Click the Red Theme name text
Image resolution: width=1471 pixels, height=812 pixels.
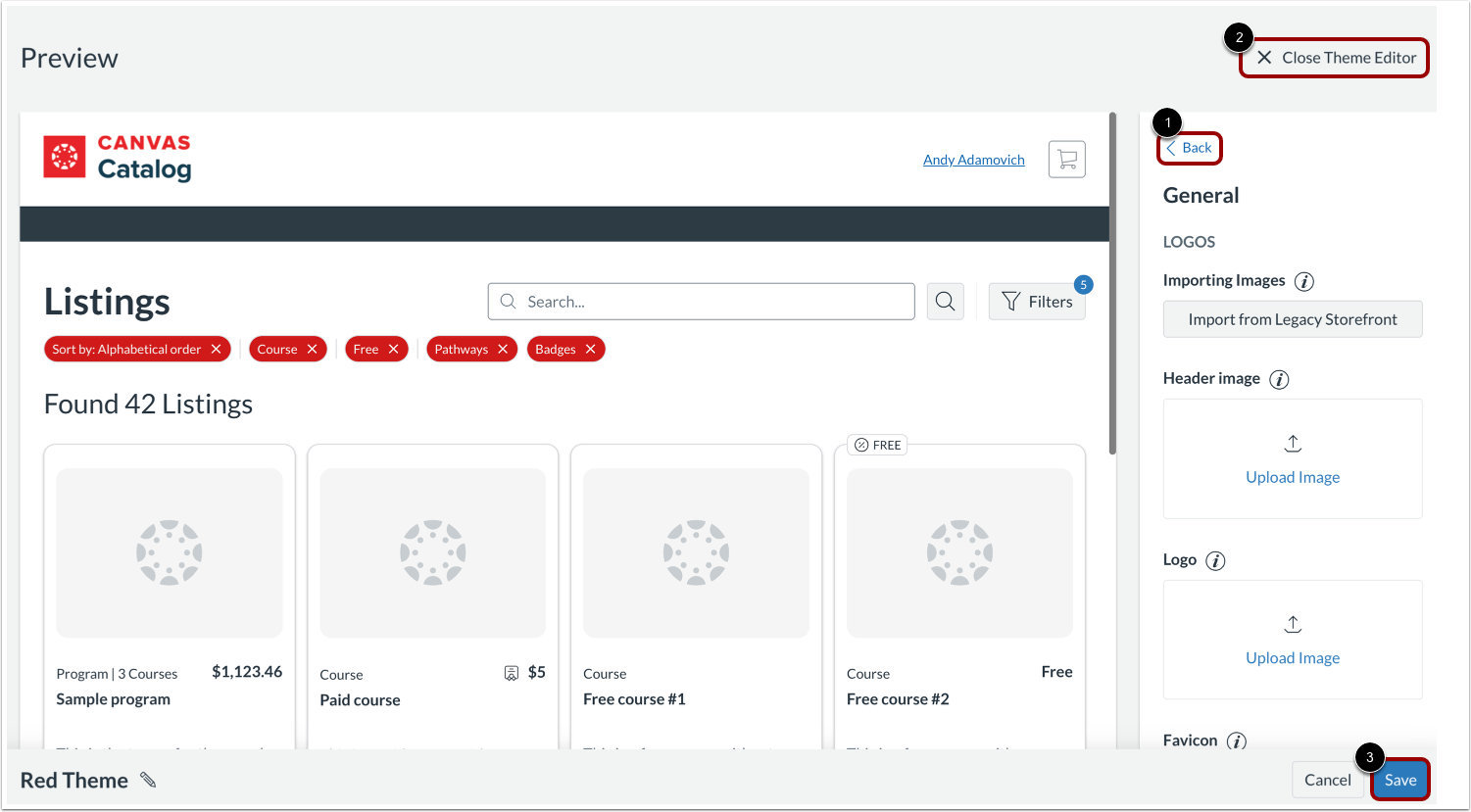coord(74,781)
